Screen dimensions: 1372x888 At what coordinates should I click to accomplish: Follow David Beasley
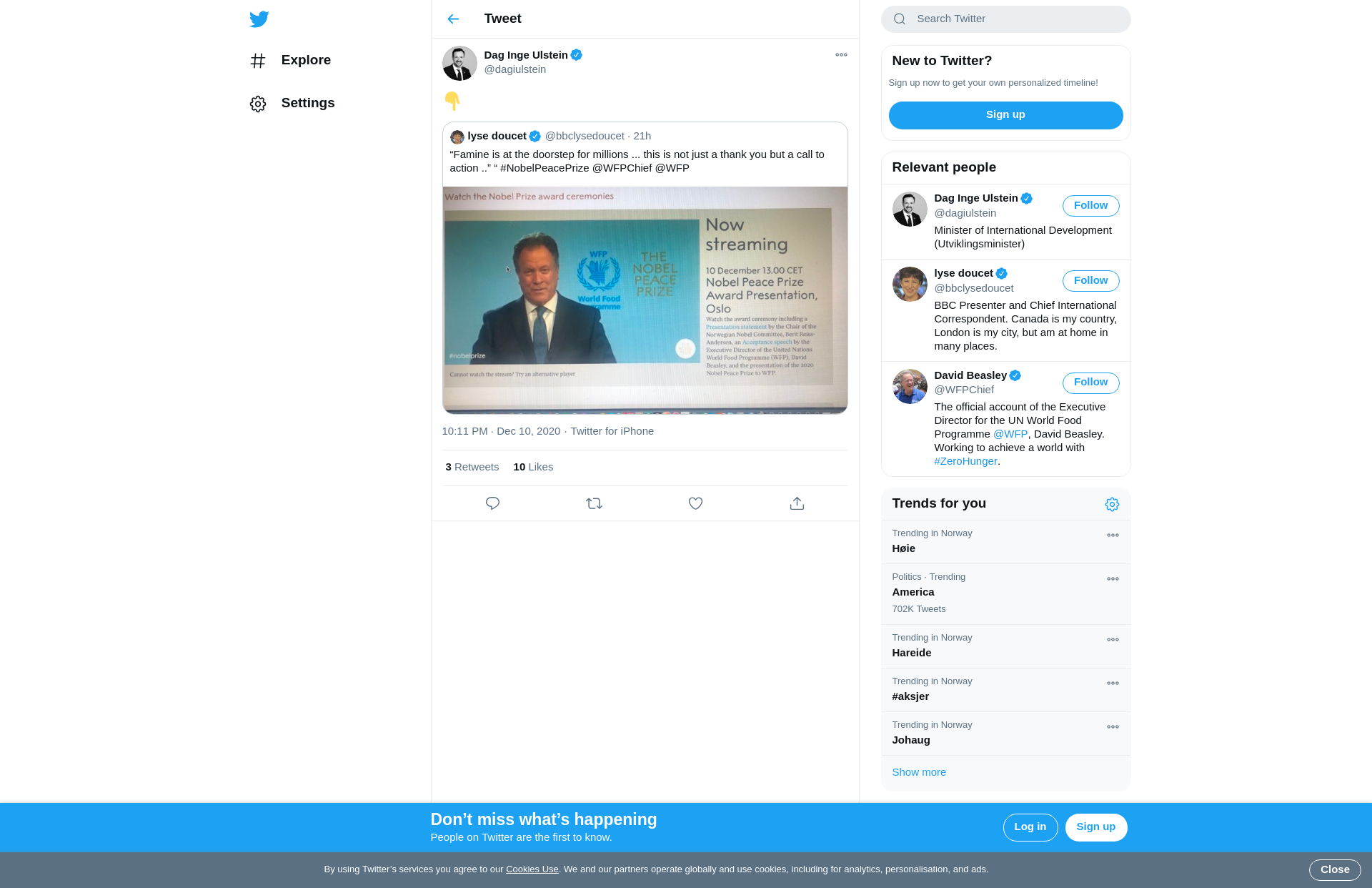click(1090, 383)
